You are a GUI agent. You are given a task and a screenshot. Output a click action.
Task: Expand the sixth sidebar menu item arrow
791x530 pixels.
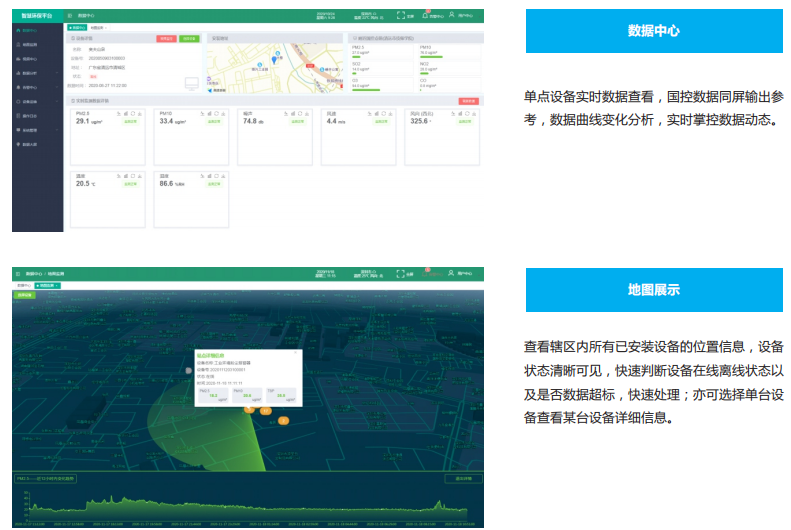(58, 101)
